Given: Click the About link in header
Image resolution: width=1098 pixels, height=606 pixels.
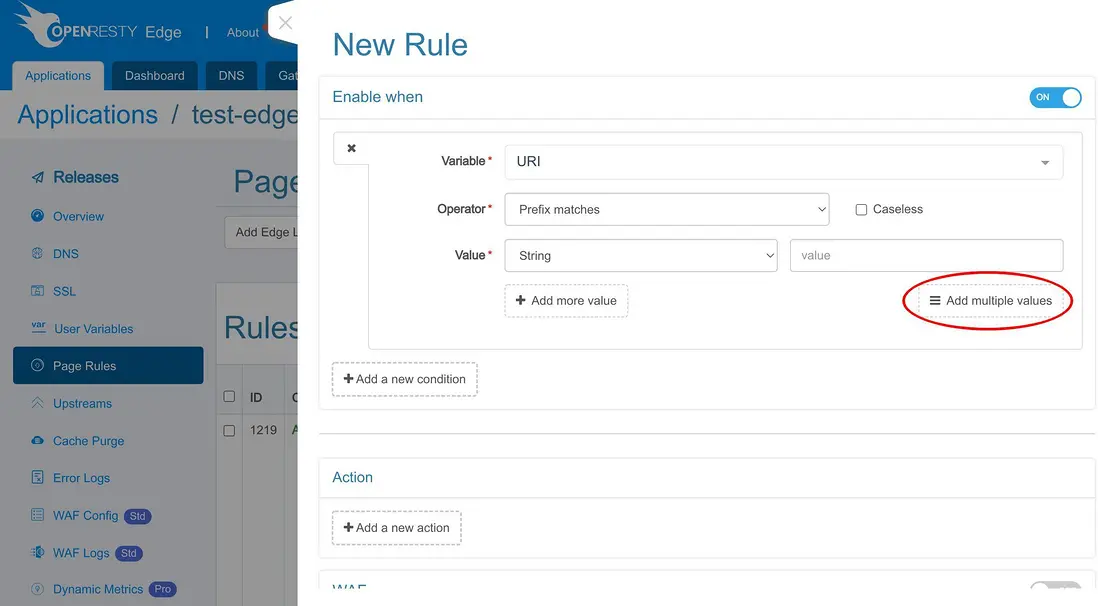Looking at the screenshot, I should pyautogui.click(x=242, y=32).
